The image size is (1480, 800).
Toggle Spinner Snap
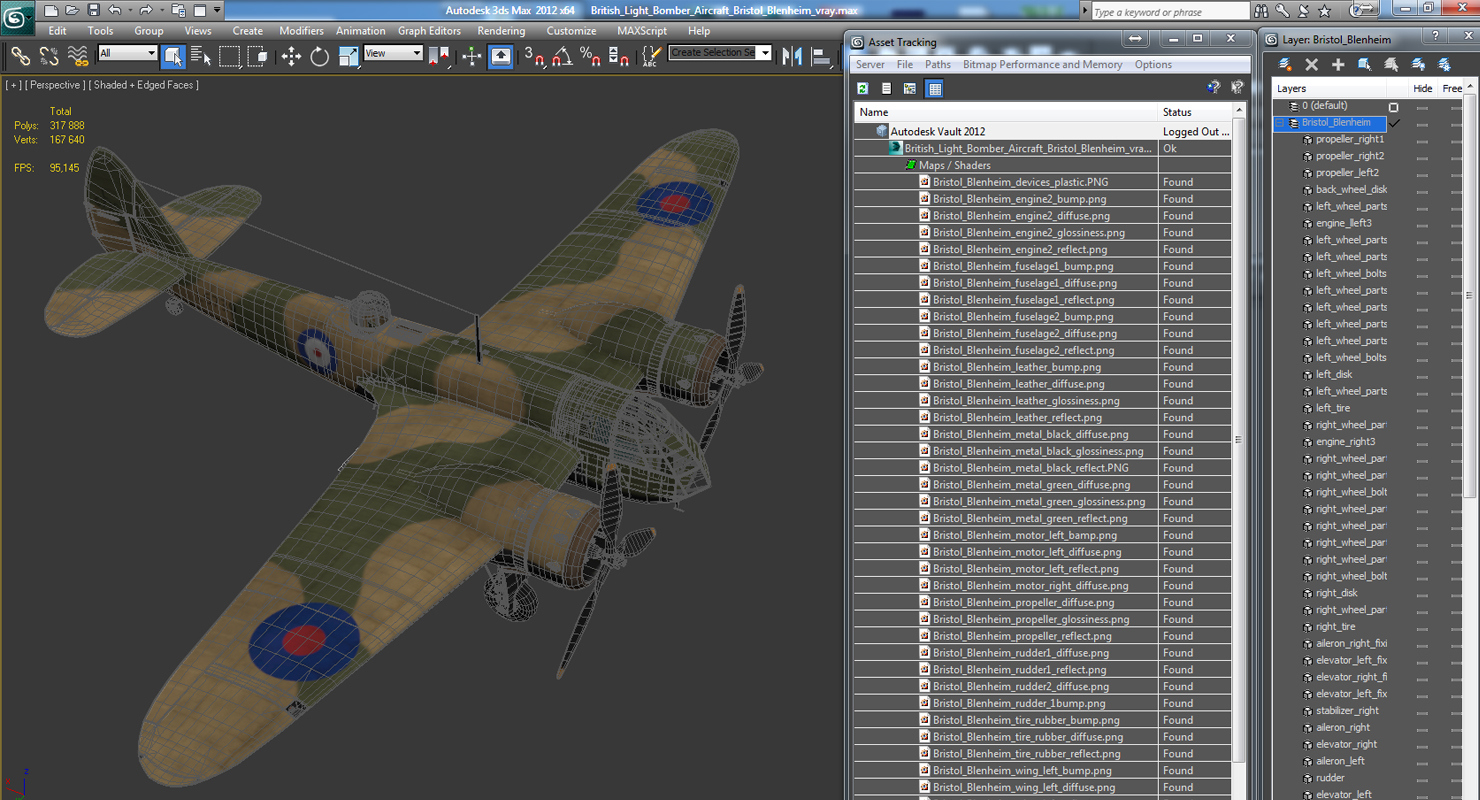(x=618, y=56)
